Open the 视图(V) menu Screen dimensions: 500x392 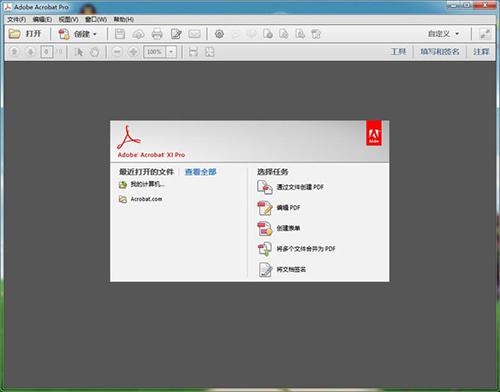coord(68,20)
